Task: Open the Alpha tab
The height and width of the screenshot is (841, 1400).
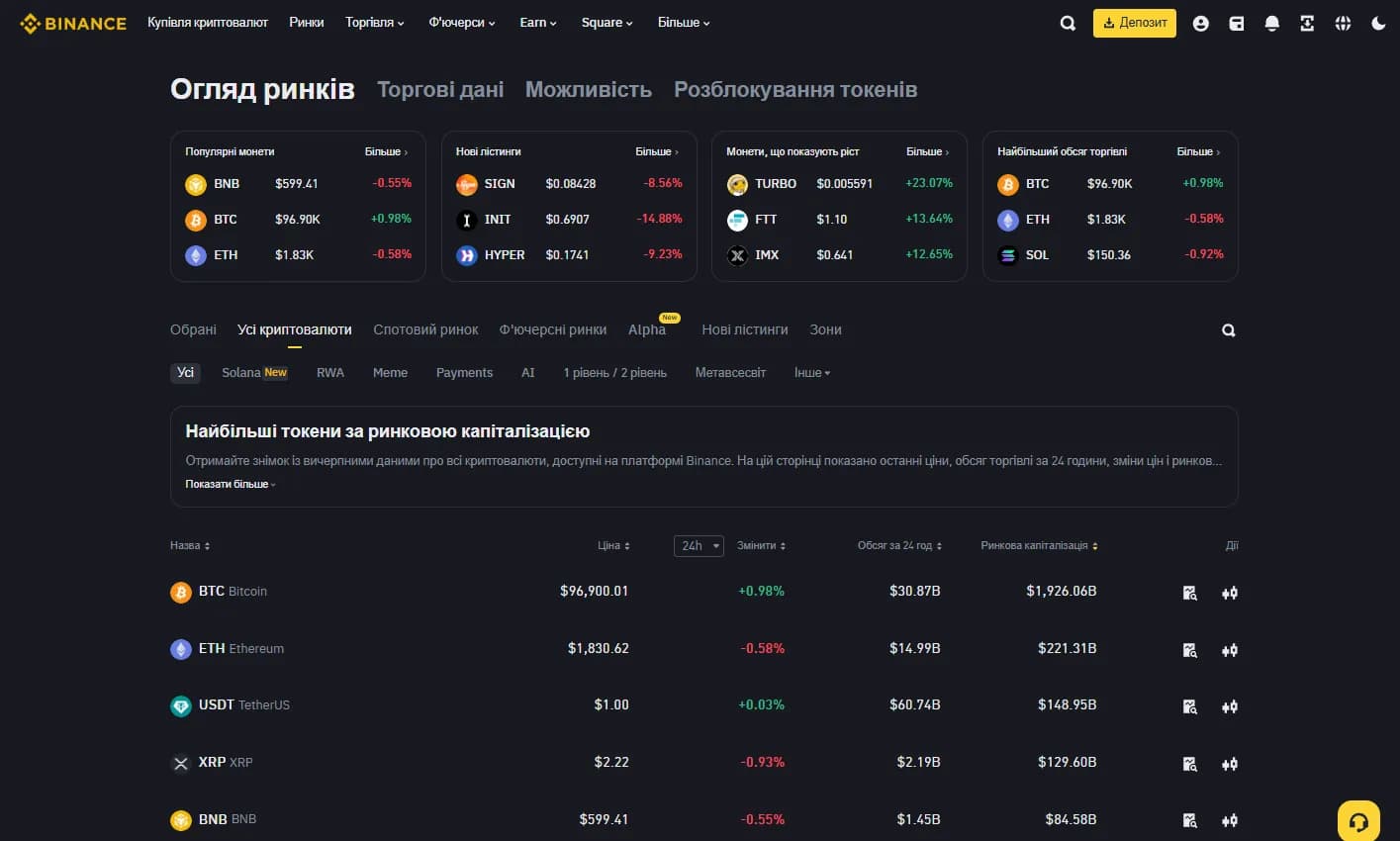Action: (647, 329)
